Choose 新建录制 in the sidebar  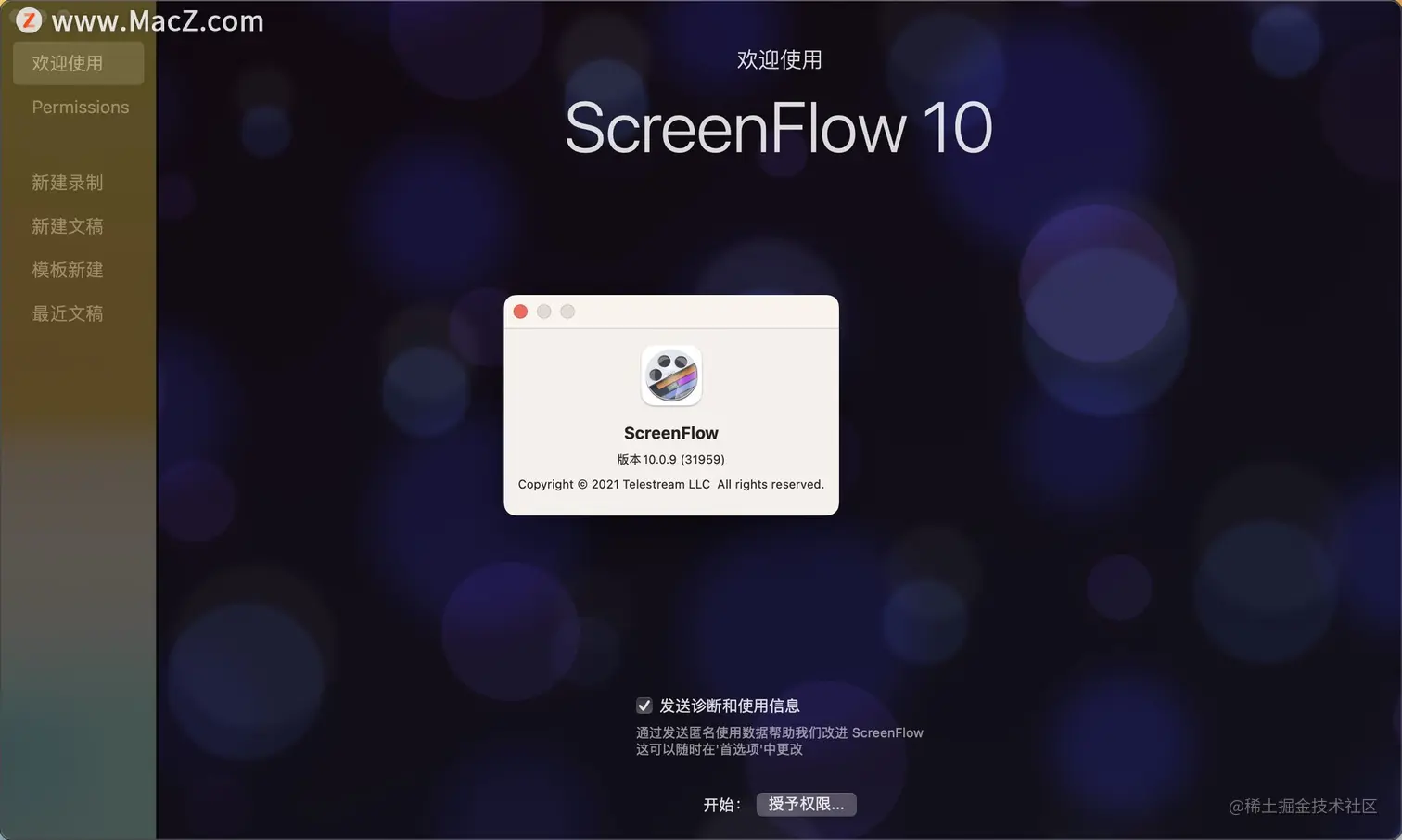tap(68, 183)
